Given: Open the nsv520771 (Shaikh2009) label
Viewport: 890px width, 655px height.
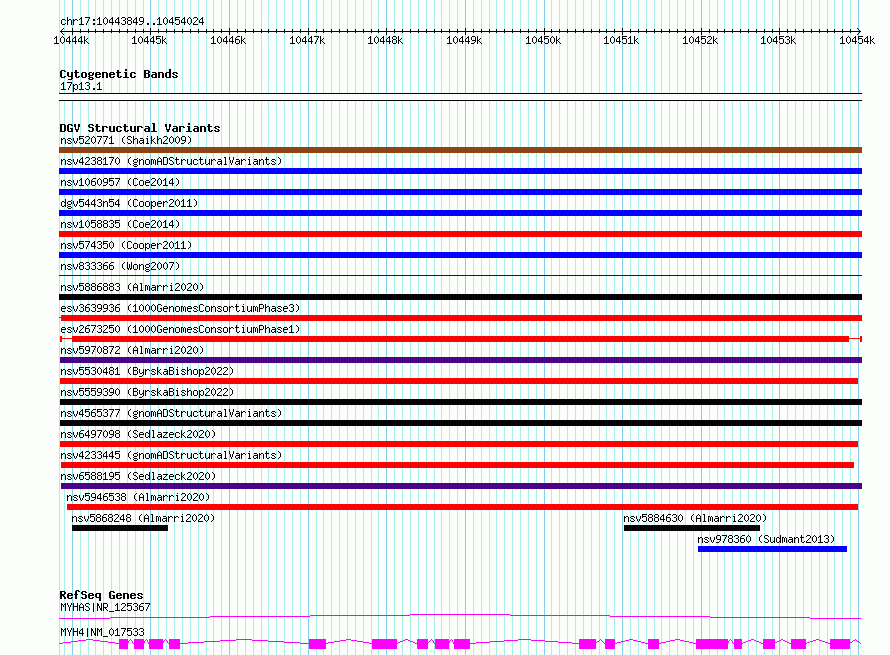Looking at the screenshot, I should point(126,140).
